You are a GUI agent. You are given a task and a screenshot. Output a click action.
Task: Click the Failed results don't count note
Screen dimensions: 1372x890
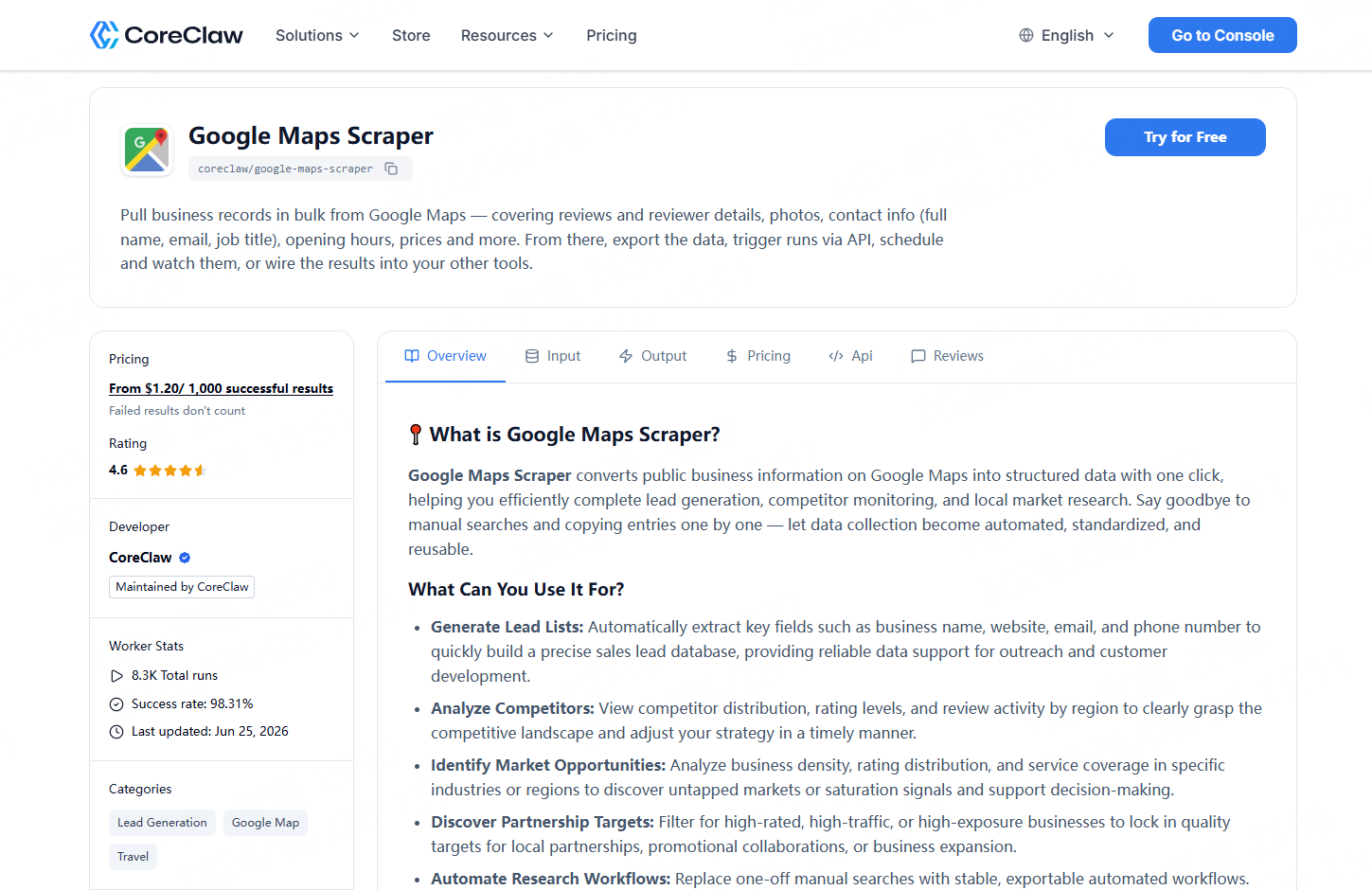click(x=177, y=411)
